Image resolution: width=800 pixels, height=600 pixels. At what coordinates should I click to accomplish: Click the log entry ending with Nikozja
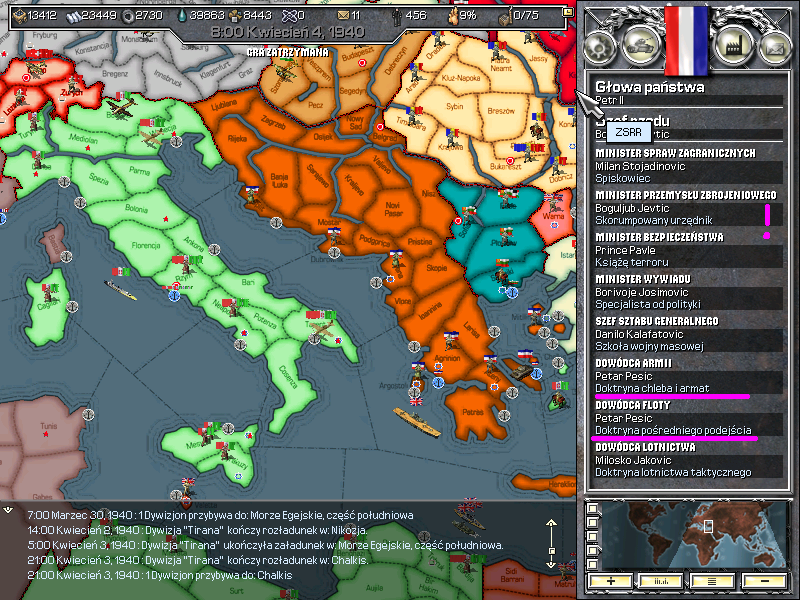(x=197, y=530)
